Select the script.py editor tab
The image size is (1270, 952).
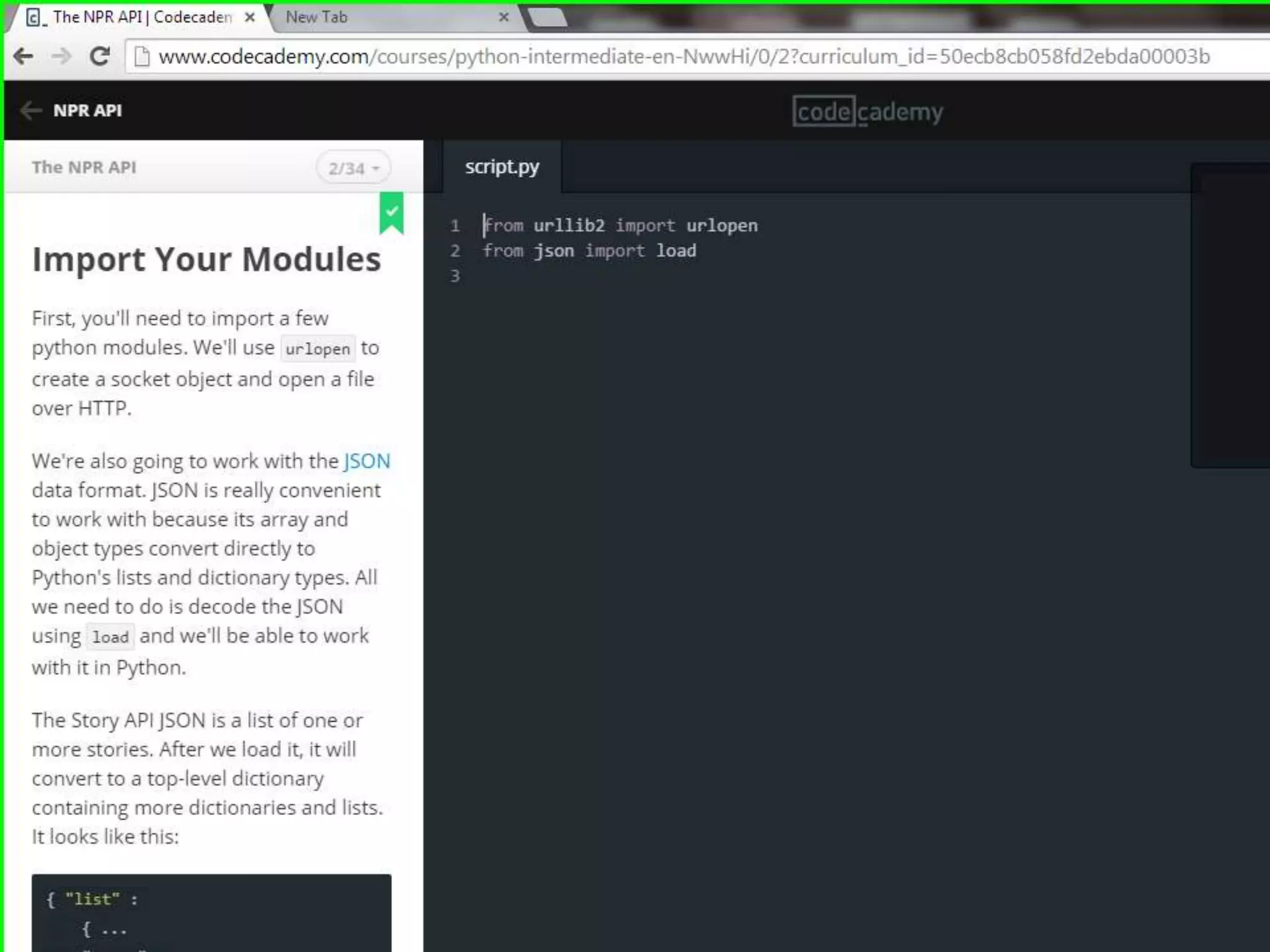pos(502,167)
